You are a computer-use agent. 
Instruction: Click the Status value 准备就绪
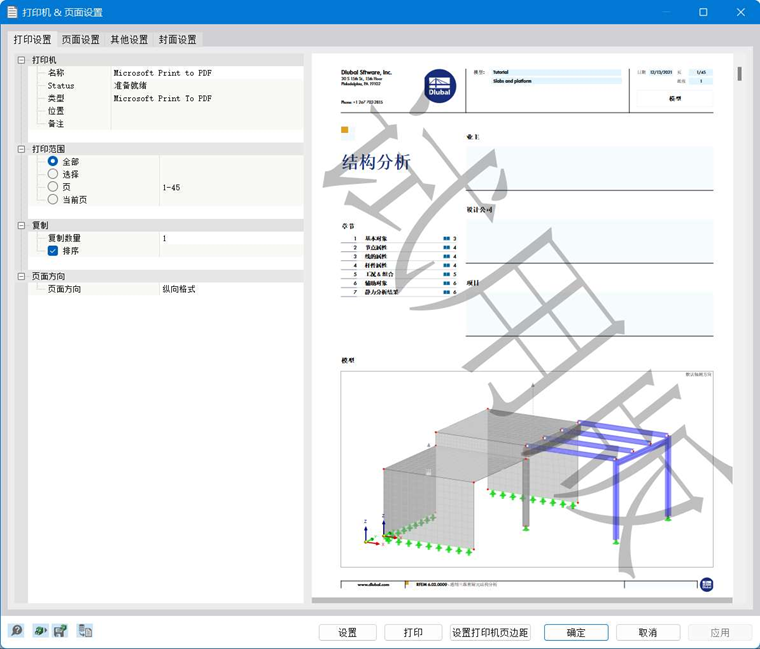[130, 85]
